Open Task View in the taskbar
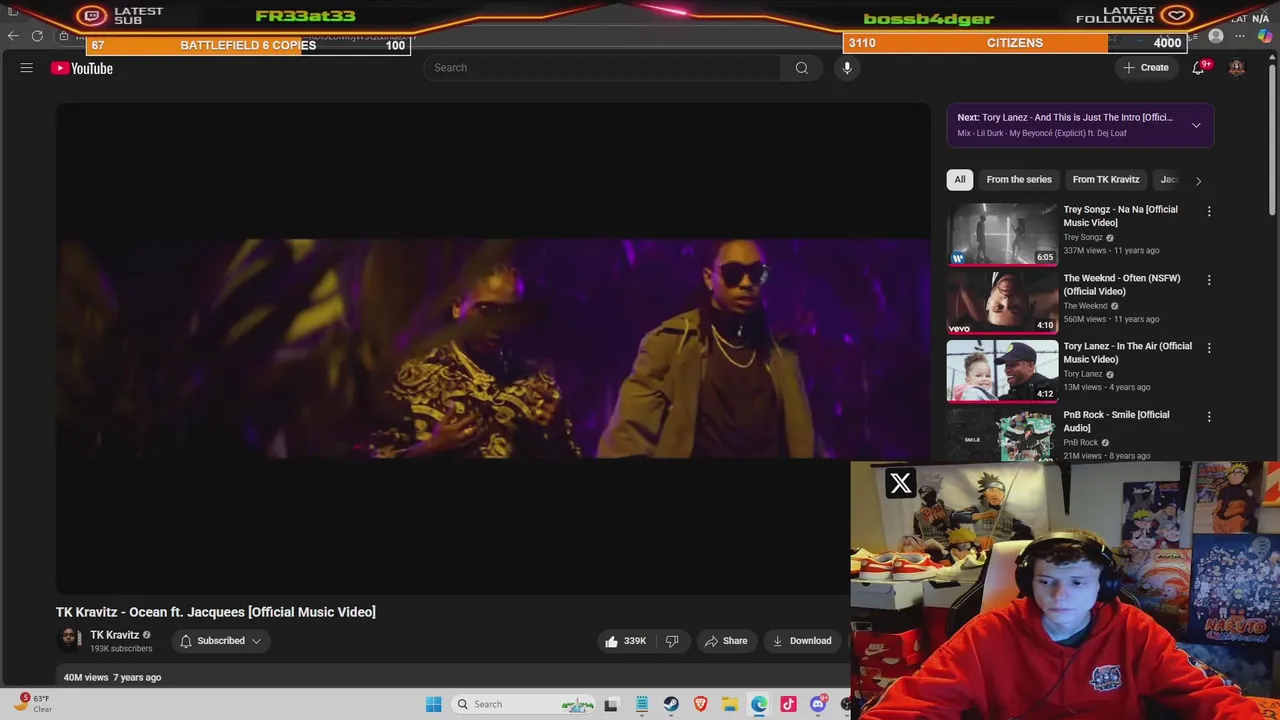The image size is (1280, 720). (611, 704)
